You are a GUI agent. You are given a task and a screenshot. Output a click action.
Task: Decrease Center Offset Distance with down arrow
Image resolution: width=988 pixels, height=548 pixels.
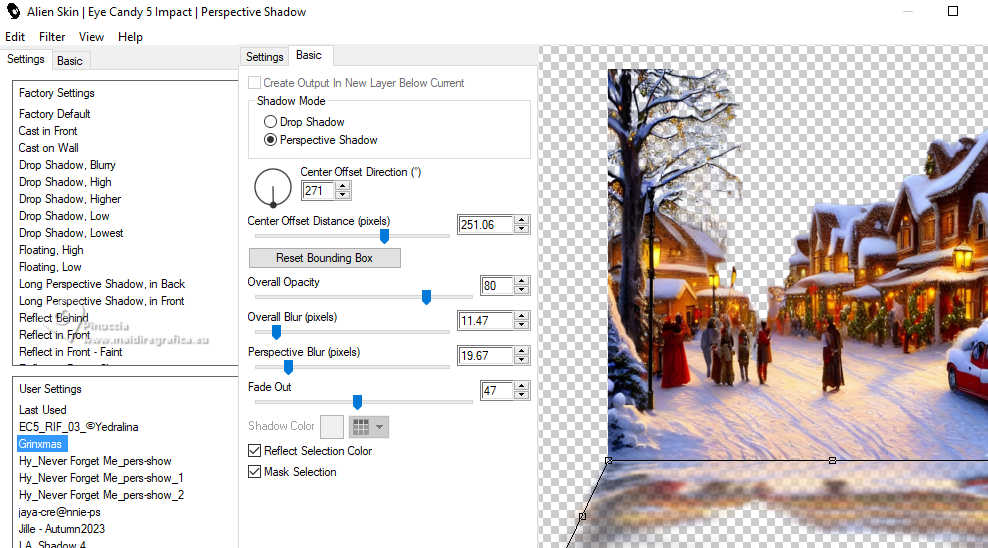521,229
